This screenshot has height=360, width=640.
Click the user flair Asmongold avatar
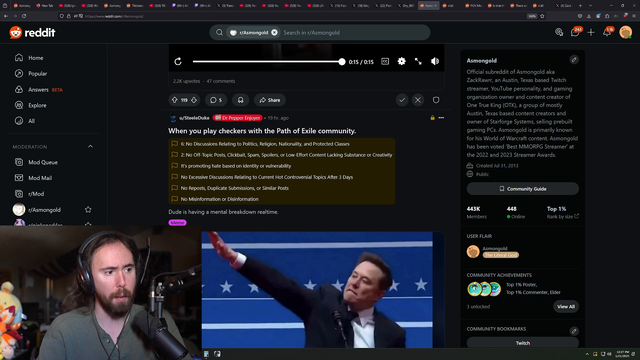click(x=473, y=251)
